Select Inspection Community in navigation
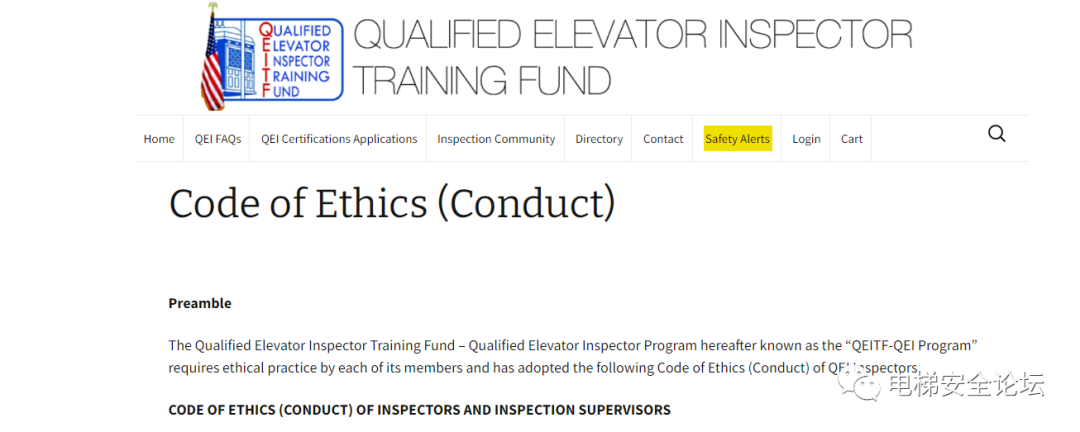This screenshot has width=1080, height=432. (x=496, y=138)
